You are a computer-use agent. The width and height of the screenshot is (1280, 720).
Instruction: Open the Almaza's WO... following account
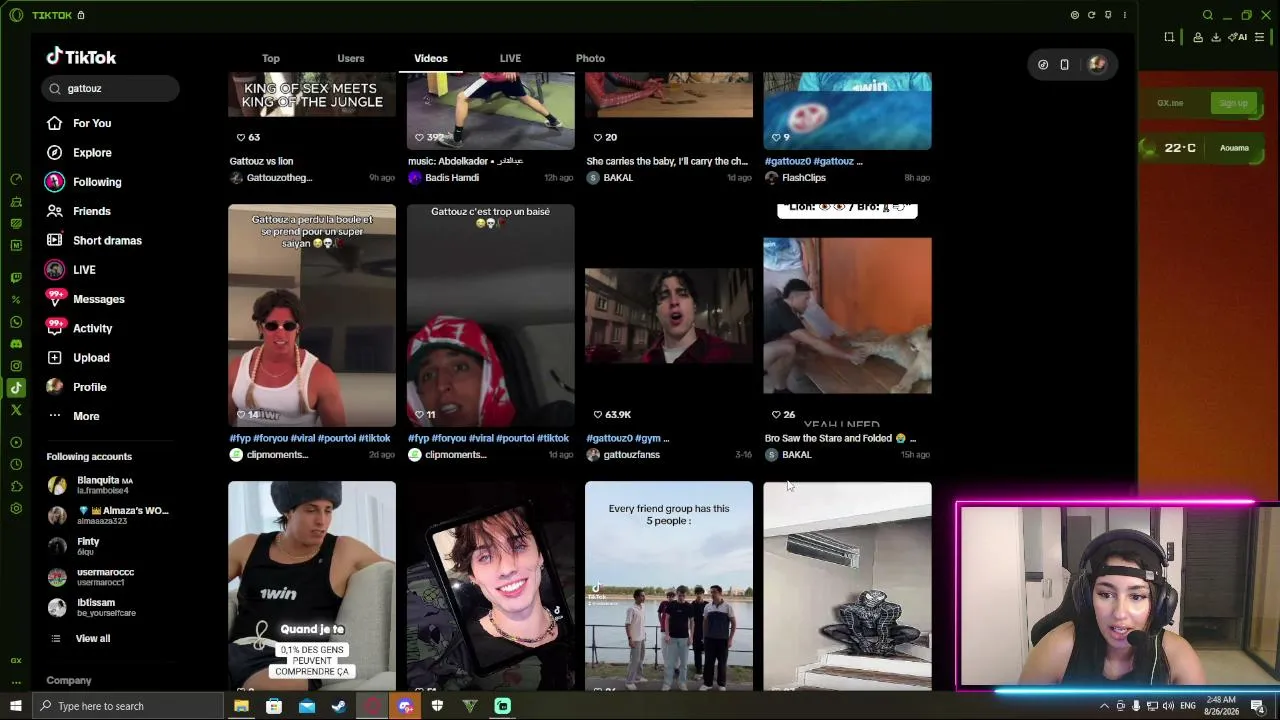108,516
